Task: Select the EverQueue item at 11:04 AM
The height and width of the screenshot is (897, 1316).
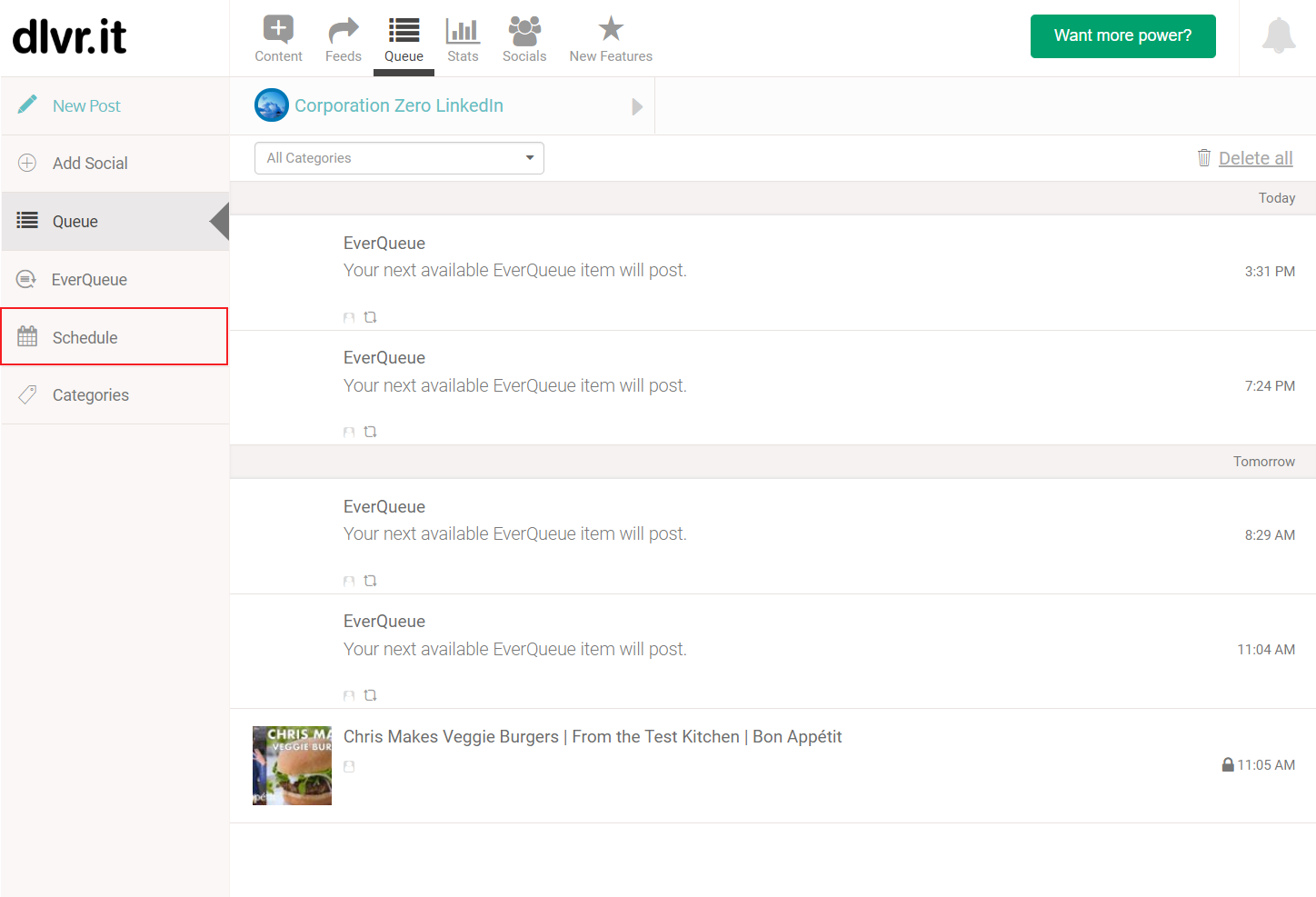Action: click(773, 652)
